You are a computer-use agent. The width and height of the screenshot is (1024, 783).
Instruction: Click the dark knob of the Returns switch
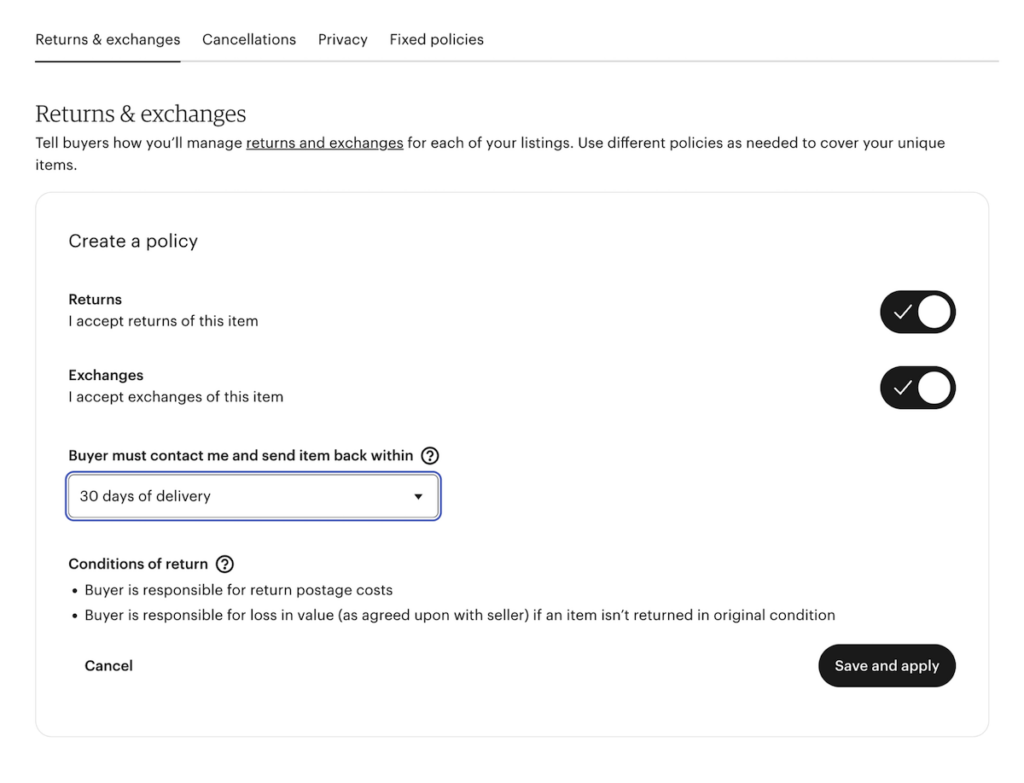coord(934,312)
